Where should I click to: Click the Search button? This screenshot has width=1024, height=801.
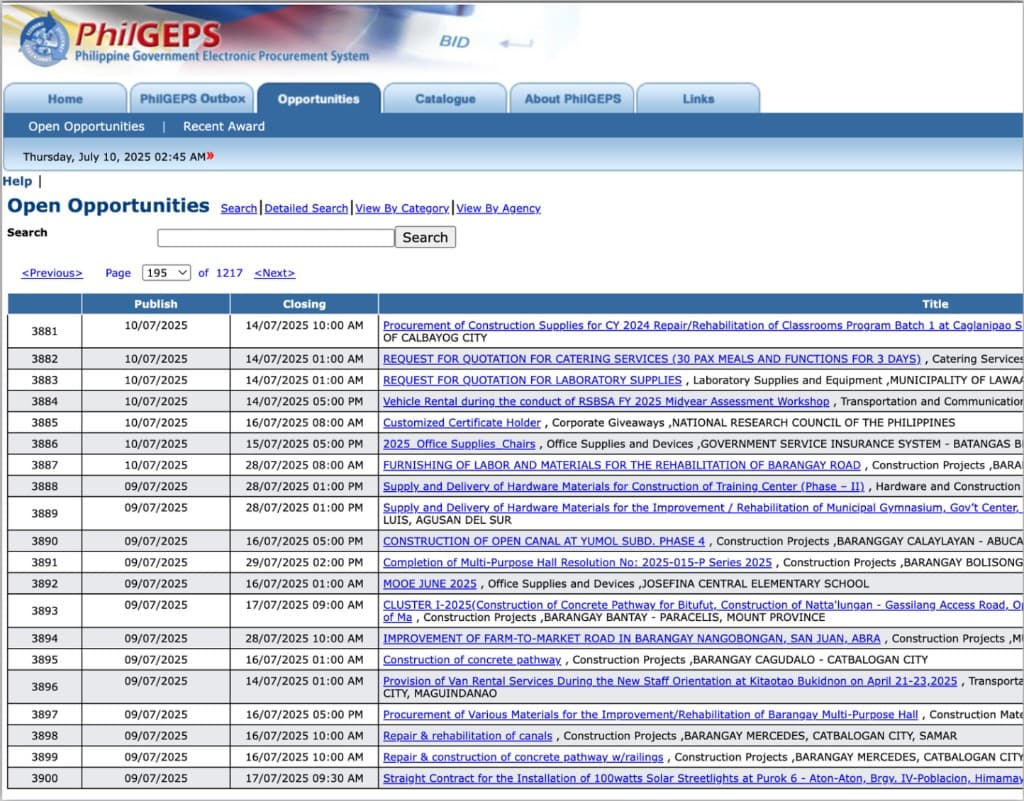coord(425,237)
